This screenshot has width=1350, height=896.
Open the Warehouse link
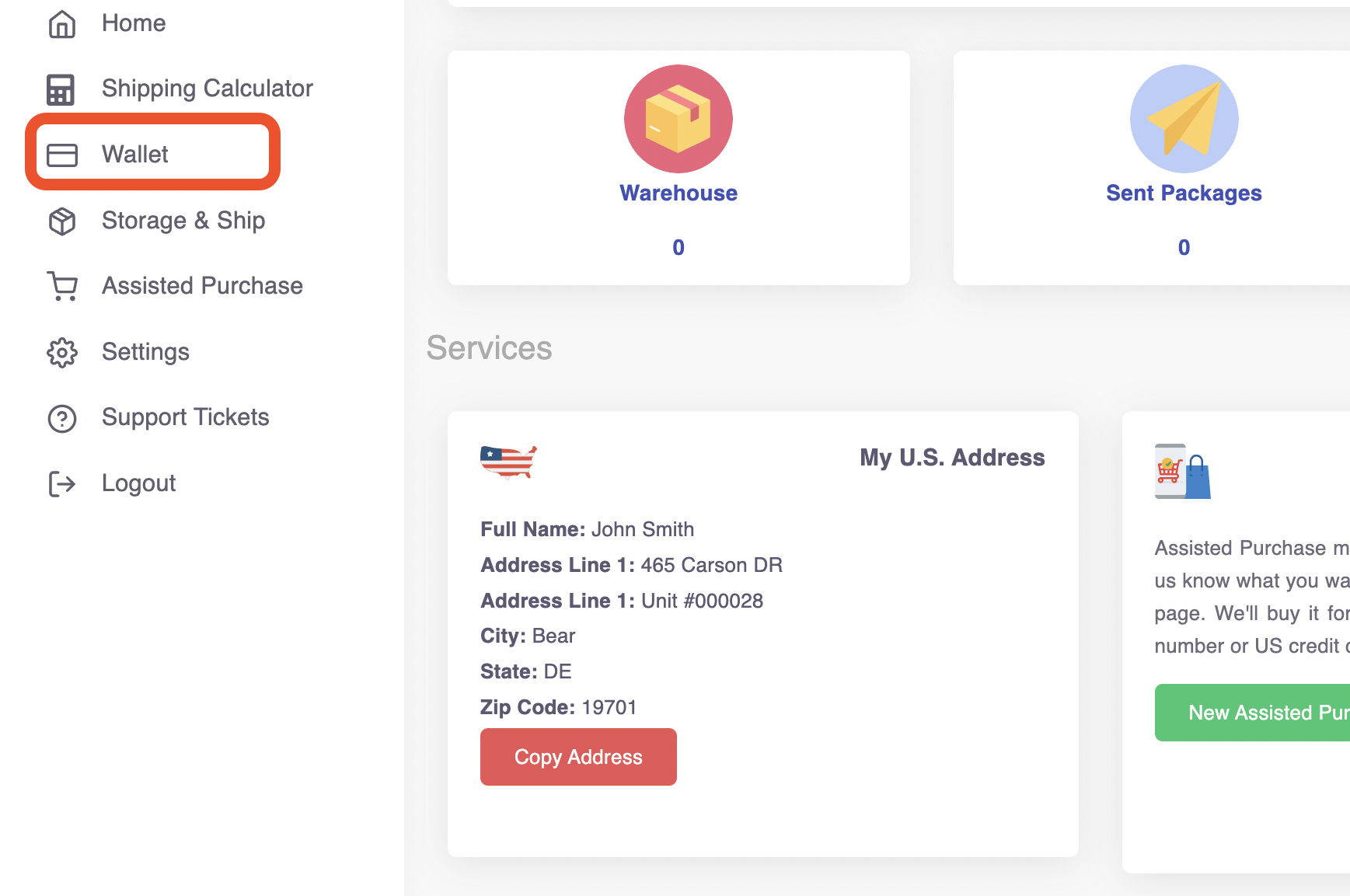pos(678,193)
